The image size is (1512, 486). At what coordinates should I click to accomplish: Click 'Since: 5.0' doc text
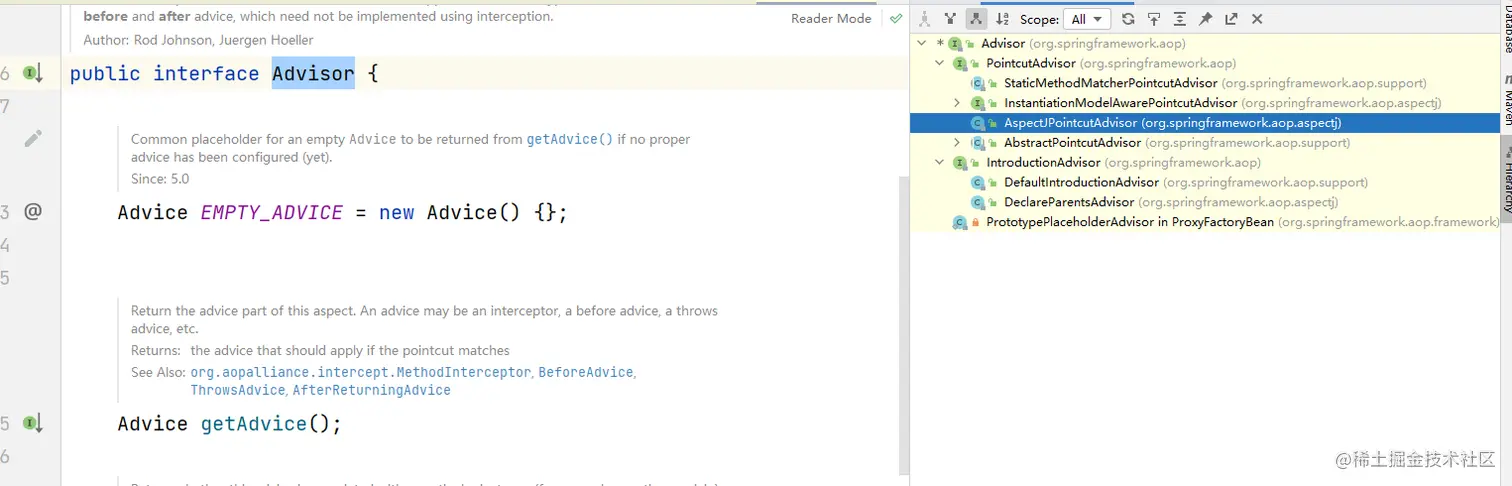(x=160, y=179)
